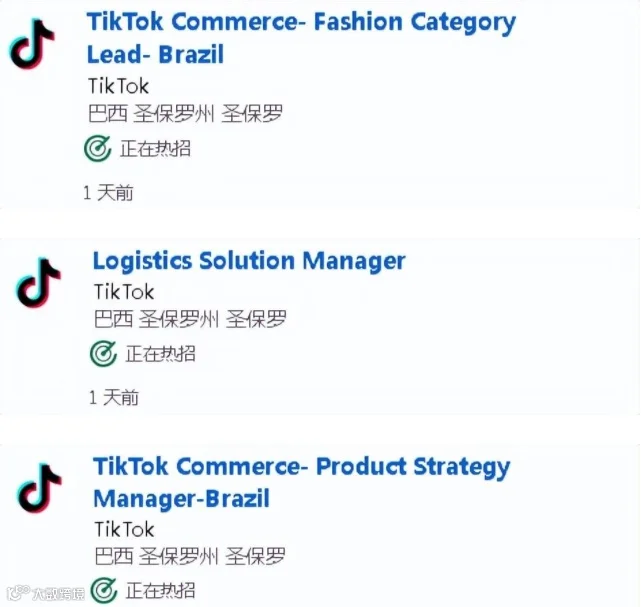
Task: Click TikTok company name under Fashion Category Lead
Action: pos(119,86)
